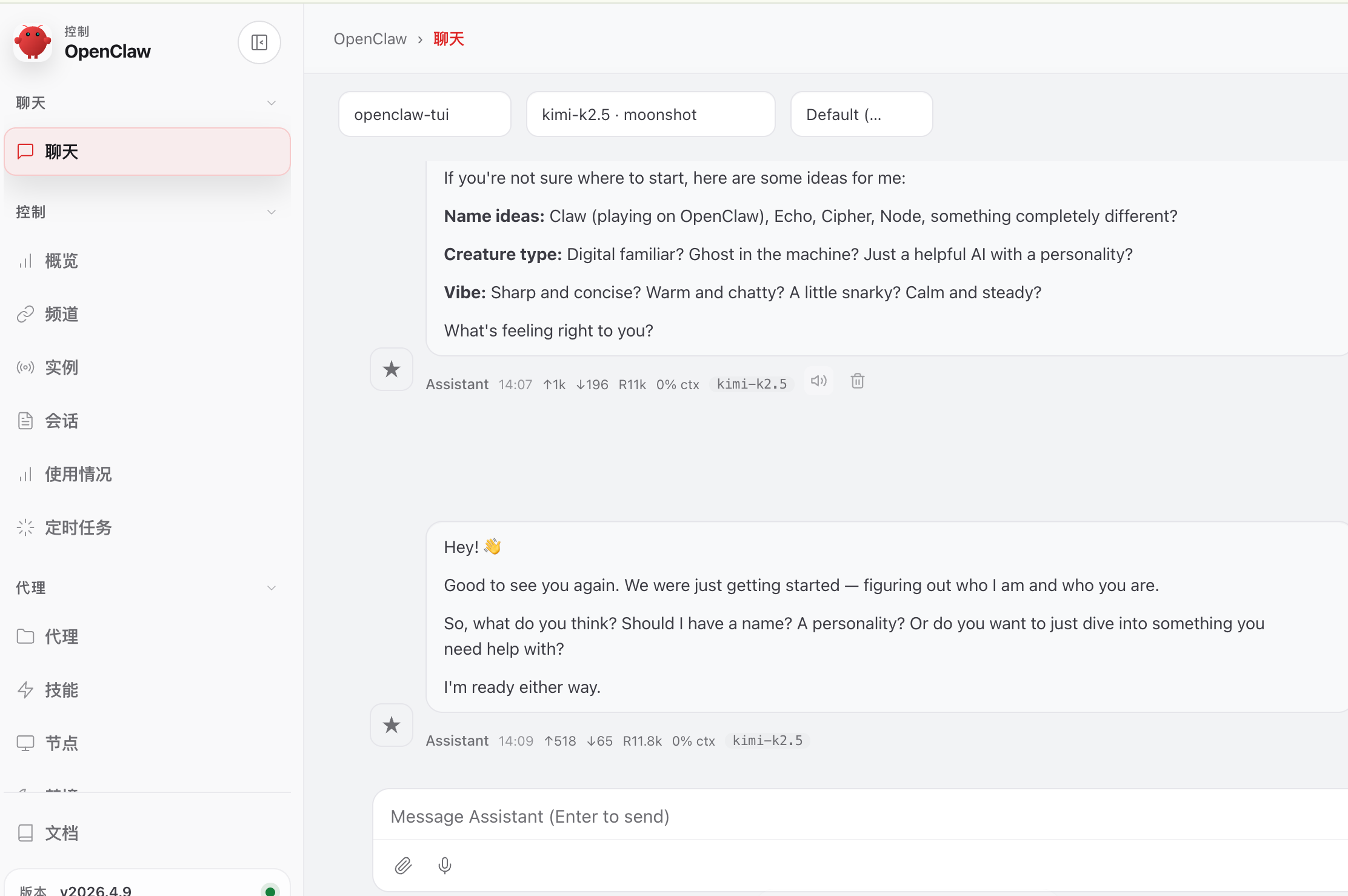The width and height of the screenshot is (1348, 896).
Task: Open the 概览 overview page
Action: (61, 261)
